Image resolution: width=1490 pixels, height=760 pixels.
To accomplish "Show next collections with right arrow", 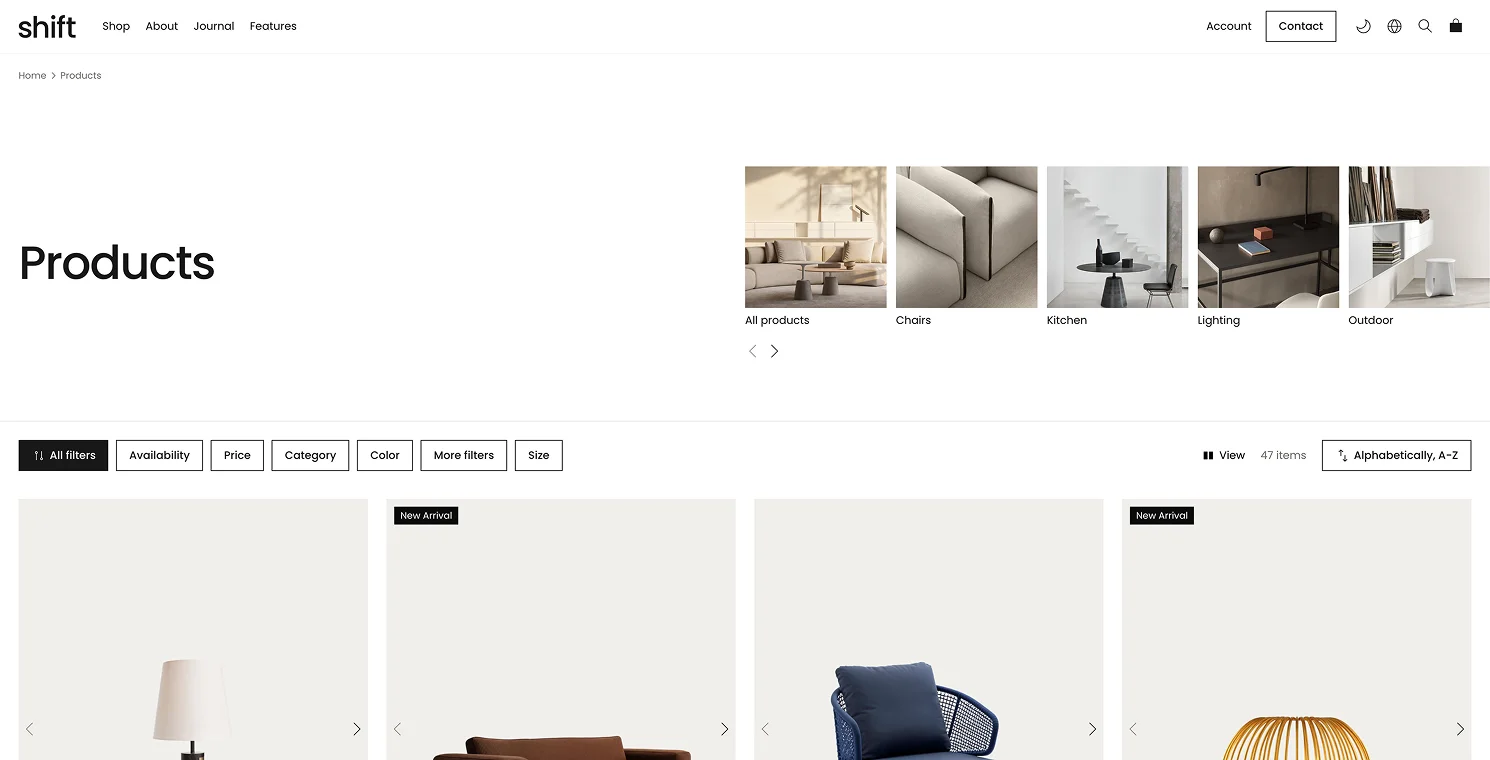I will 774,351.
